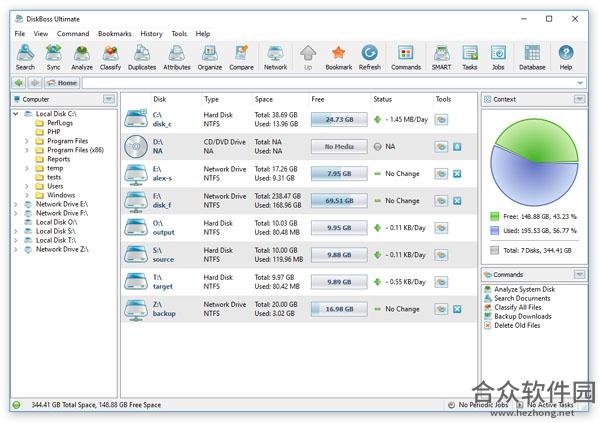Click the tool icon for disk C:\
600x423 pixels.
[x=441, y=119]
